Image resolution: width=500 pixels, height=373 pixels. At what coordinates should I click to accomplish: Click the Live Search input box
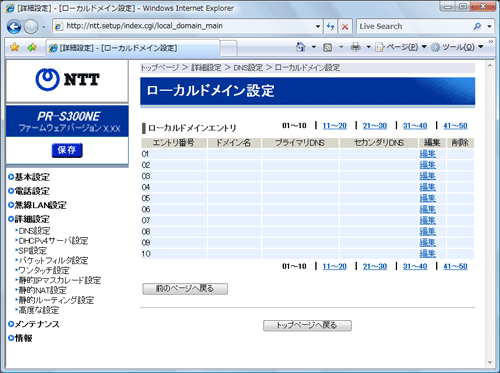tap(413, 26)
